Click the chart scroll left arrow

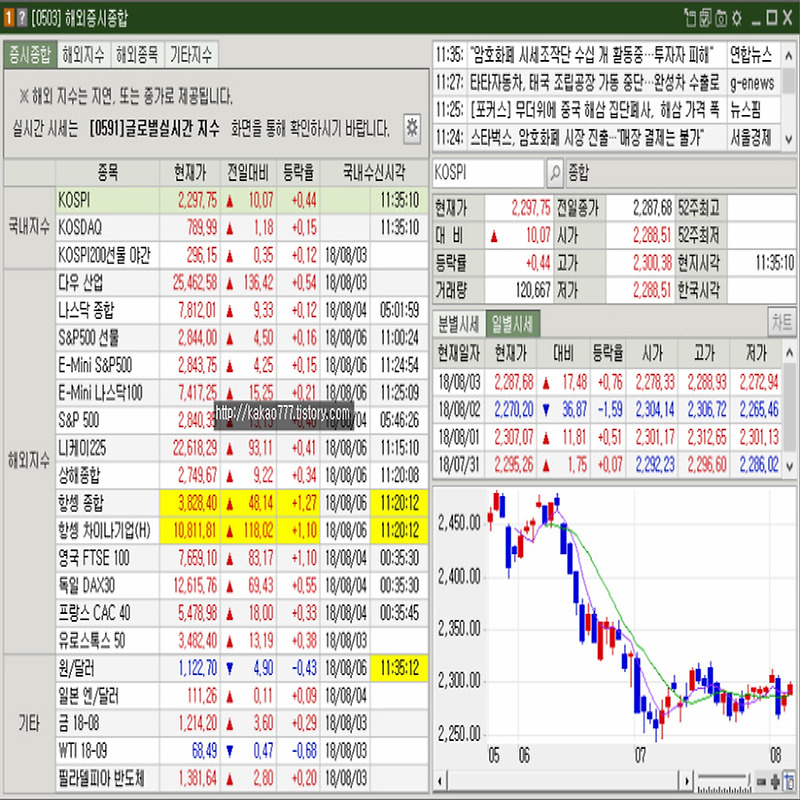441,781
